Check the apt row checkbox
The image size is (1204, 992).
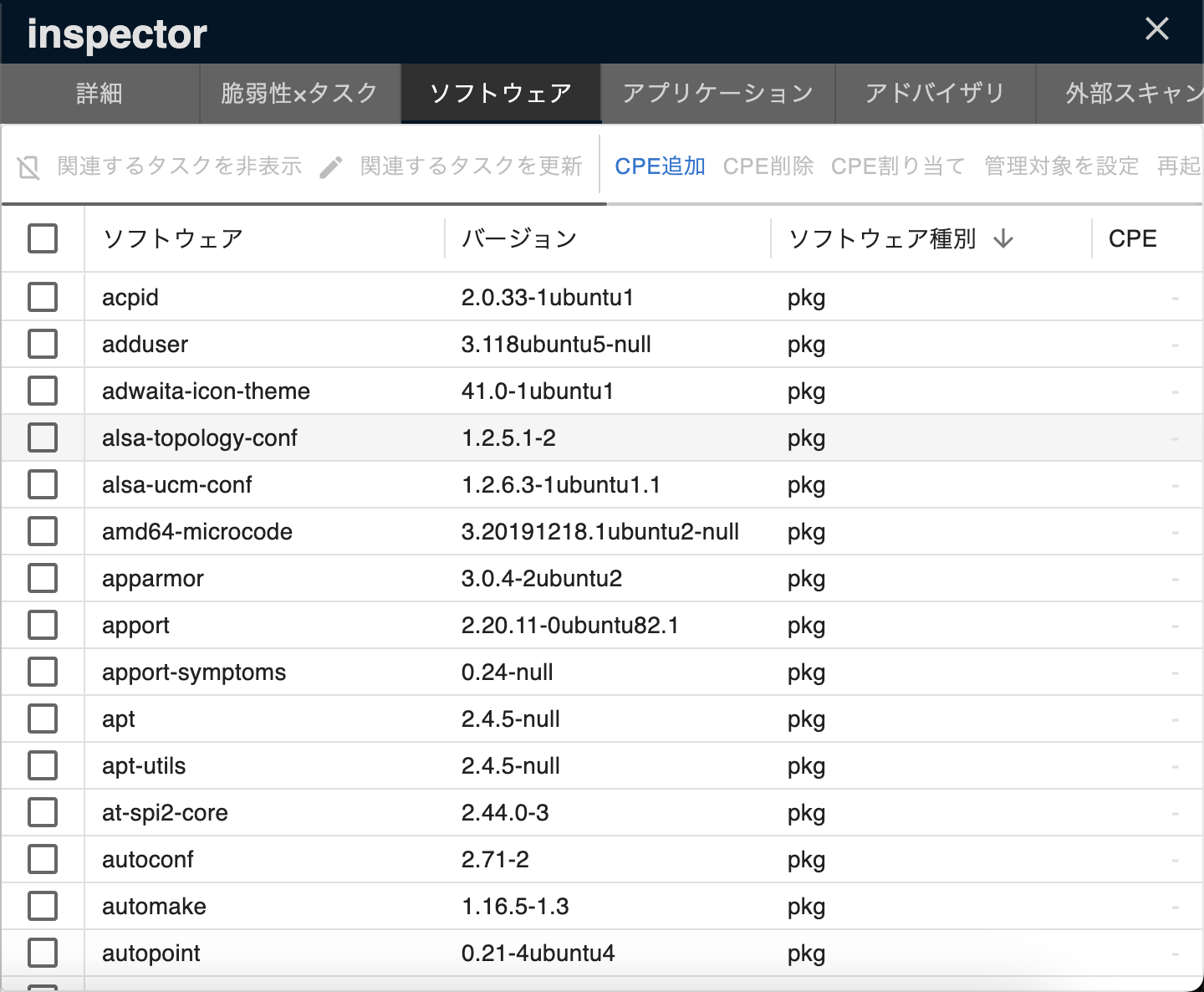(43, 718)
